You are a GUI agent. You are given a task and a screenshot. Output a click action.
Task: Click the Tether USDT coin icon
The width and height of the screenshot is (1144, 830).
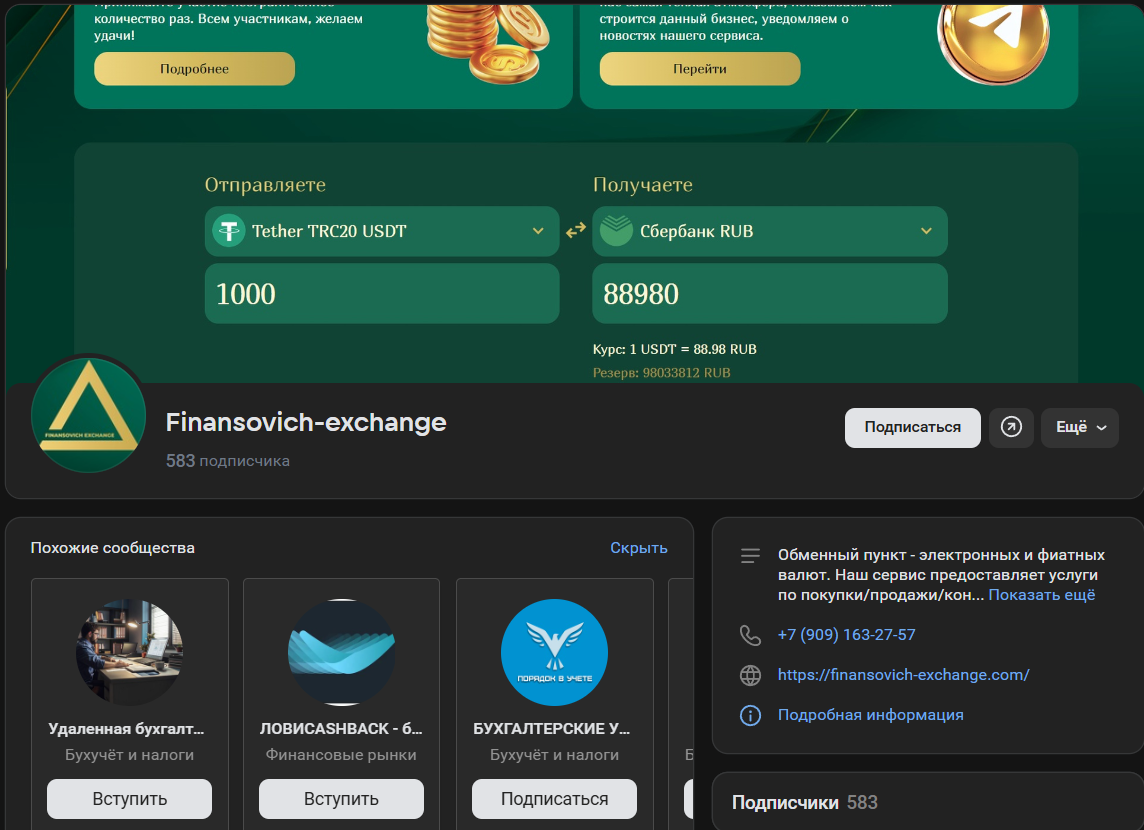(228, 231)
